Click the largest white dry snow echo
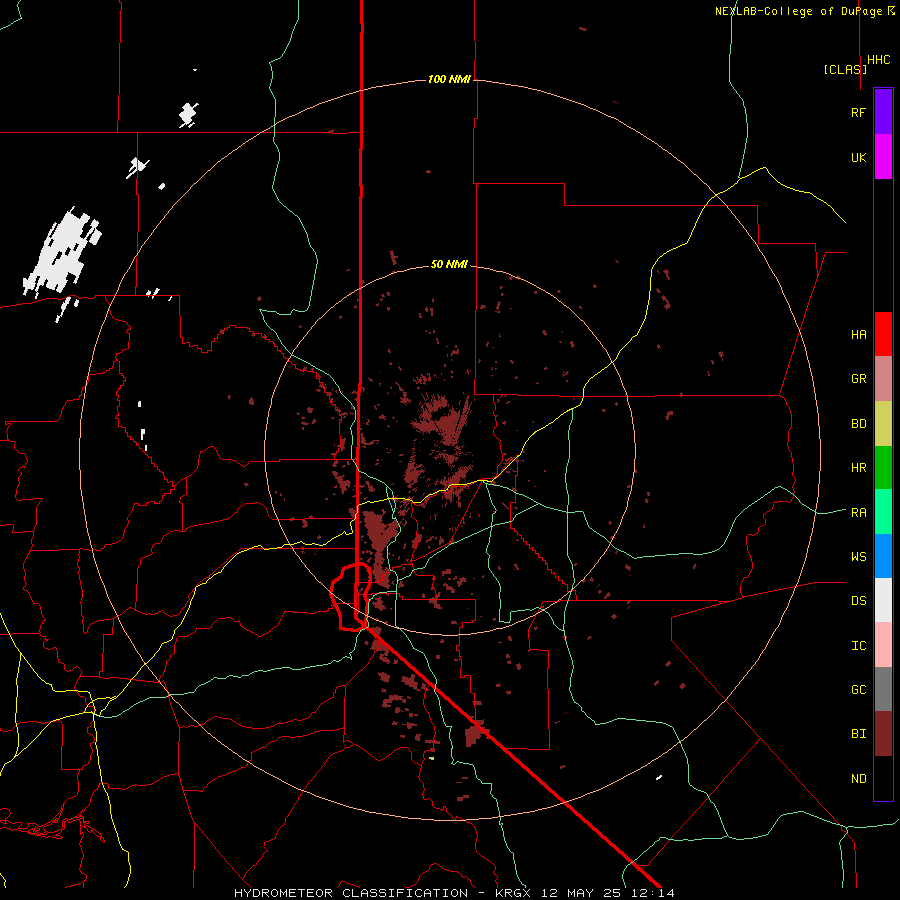This screenshot has height=900, width=900. pos(62,253)
